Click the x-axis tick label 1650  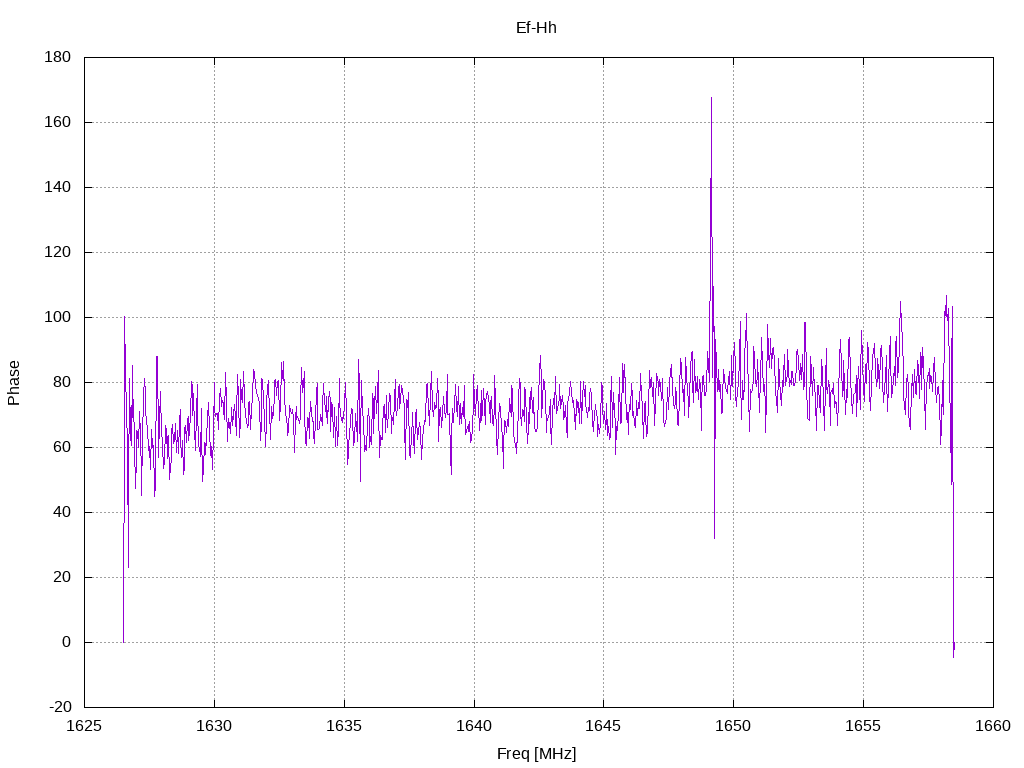coord(733,726)
